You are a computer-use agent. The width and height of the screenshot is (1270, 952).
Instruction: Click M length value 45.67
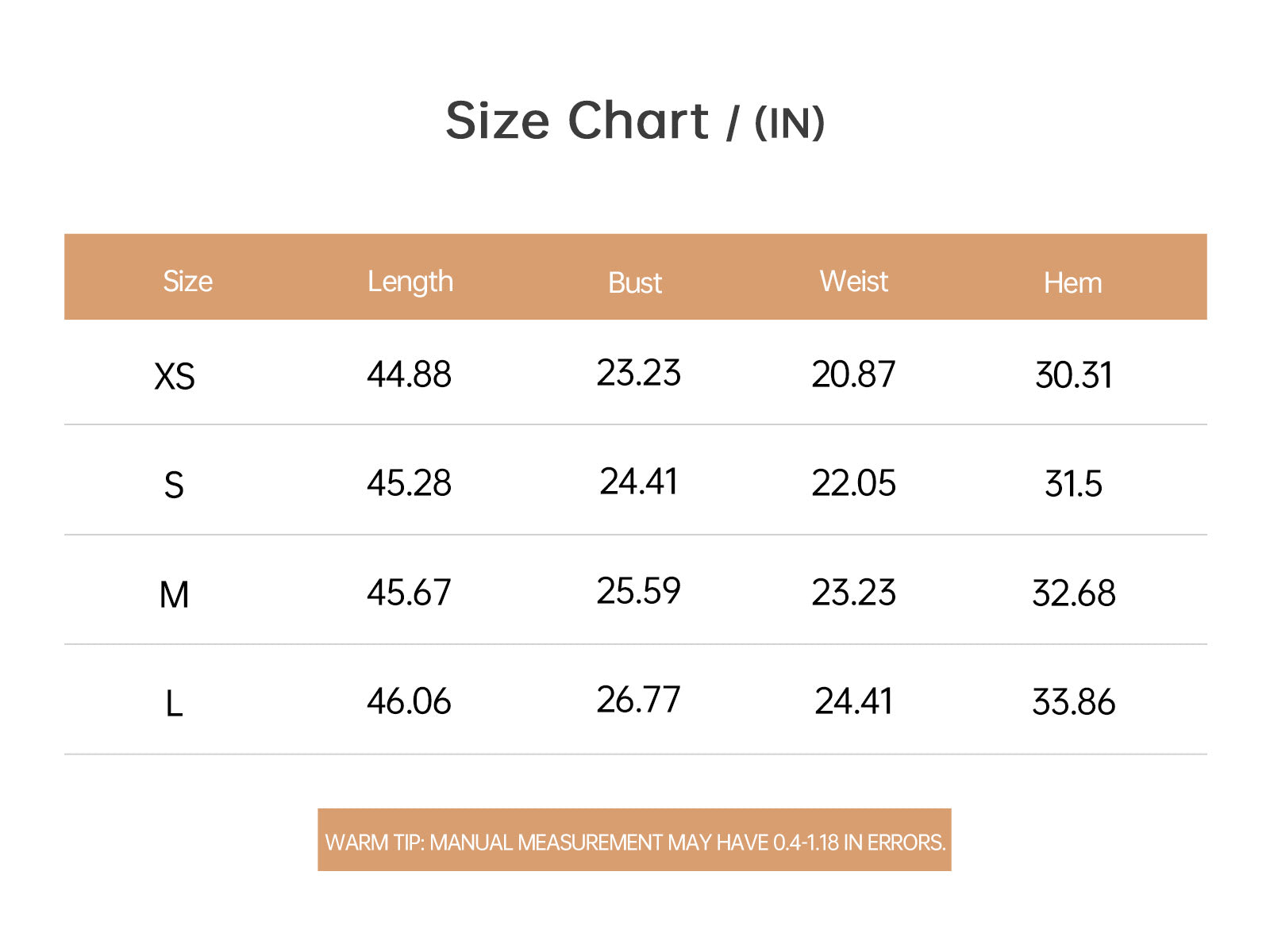coord(409,593)
